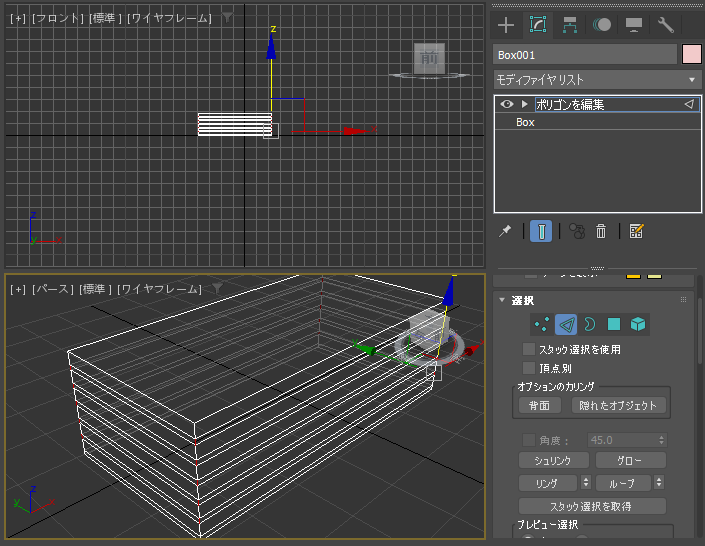Click the rollout drag grip of 選択

coord(683,300)
